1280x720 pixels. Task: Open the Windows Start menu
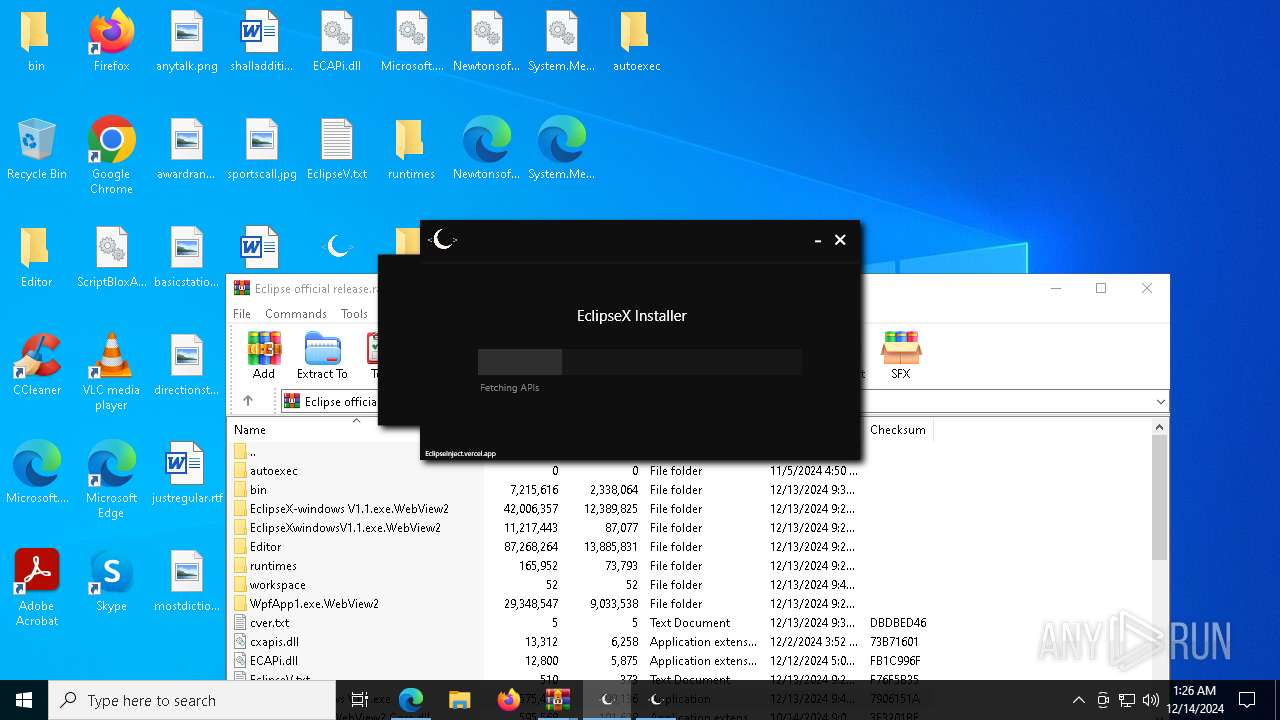(x=24, y=700)
